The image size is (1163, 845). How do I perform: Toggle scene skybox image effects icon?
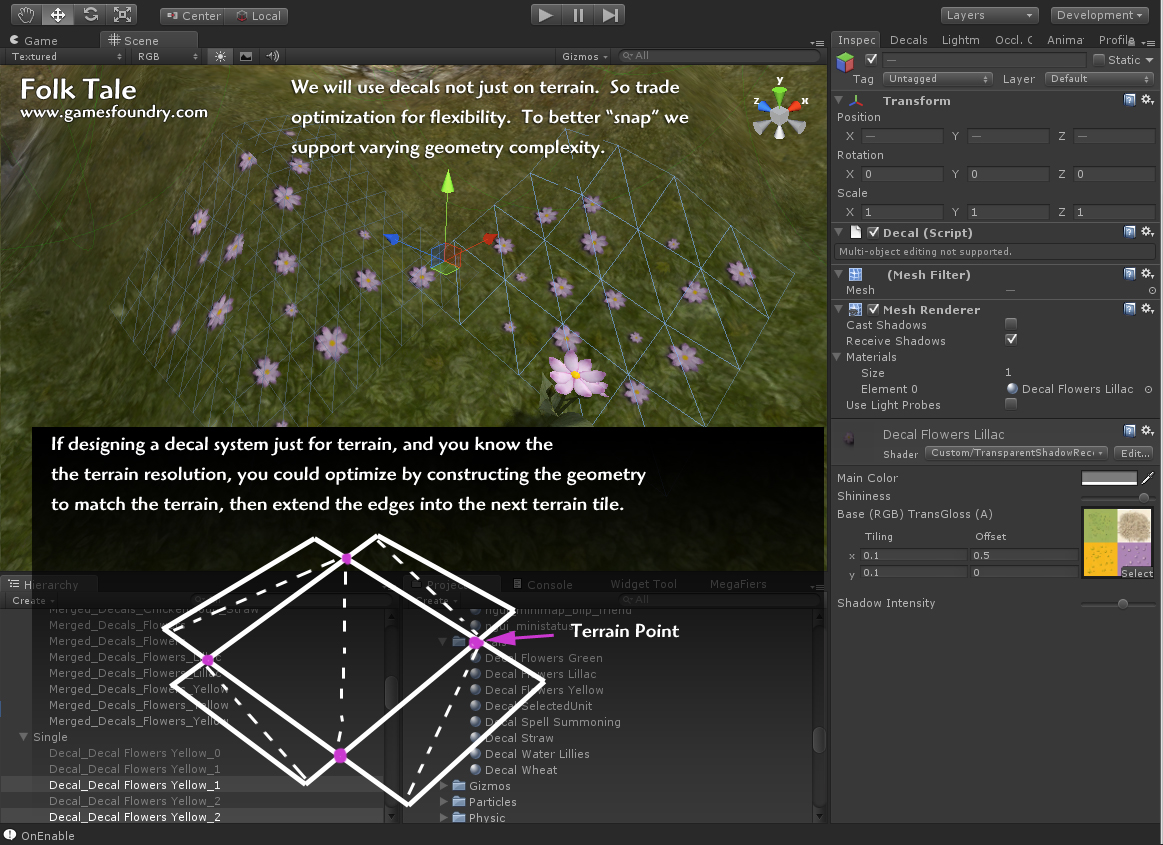(246, 56)
